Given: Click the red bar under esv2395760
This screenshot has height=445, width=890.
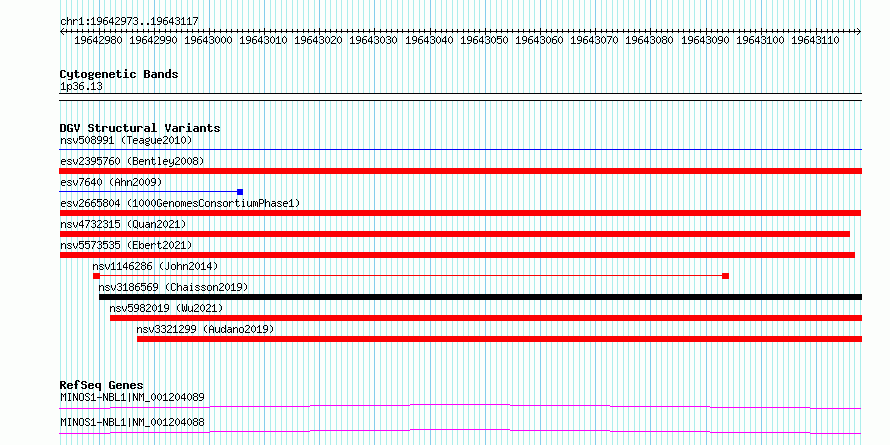Looking at the screenshot, I should (460, 171).
